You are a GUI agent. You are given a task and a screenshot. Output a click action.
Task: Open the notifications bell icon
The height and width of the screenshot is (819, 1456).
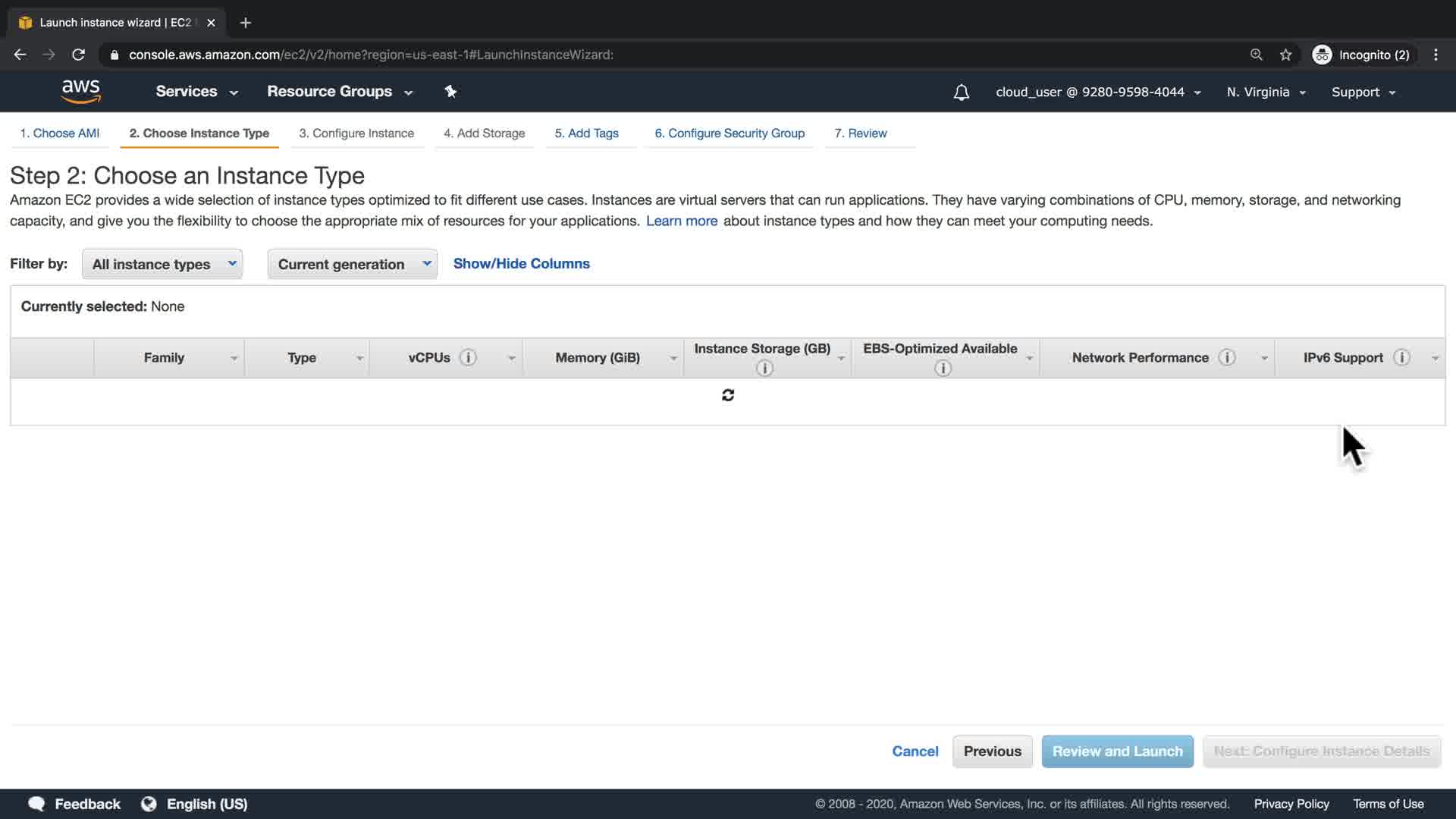pos(961,93)
